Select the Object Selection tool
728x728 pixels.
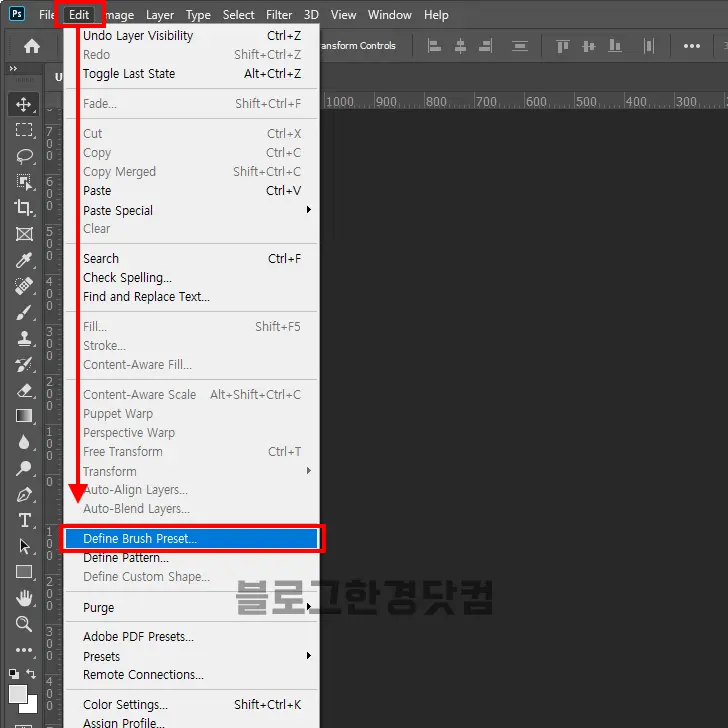[24, 182]
